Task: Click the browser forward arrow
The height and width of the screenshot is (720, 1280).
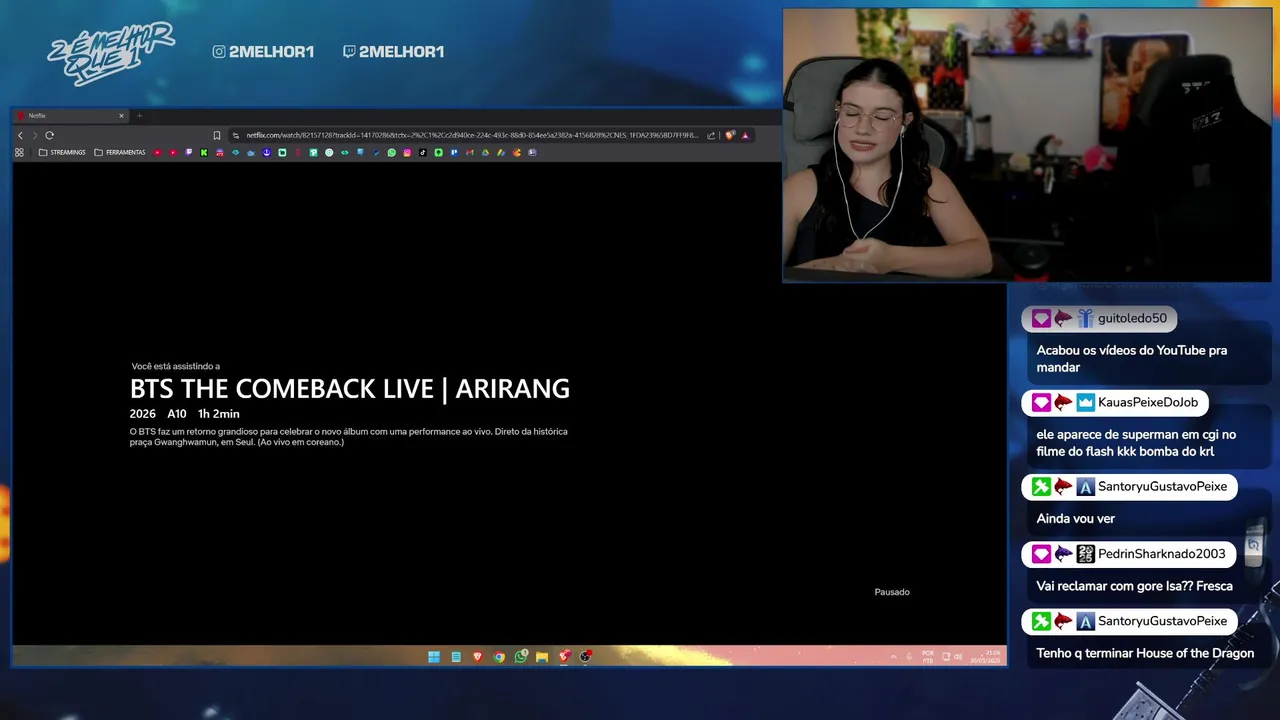Action: click(x=34, y=135)
